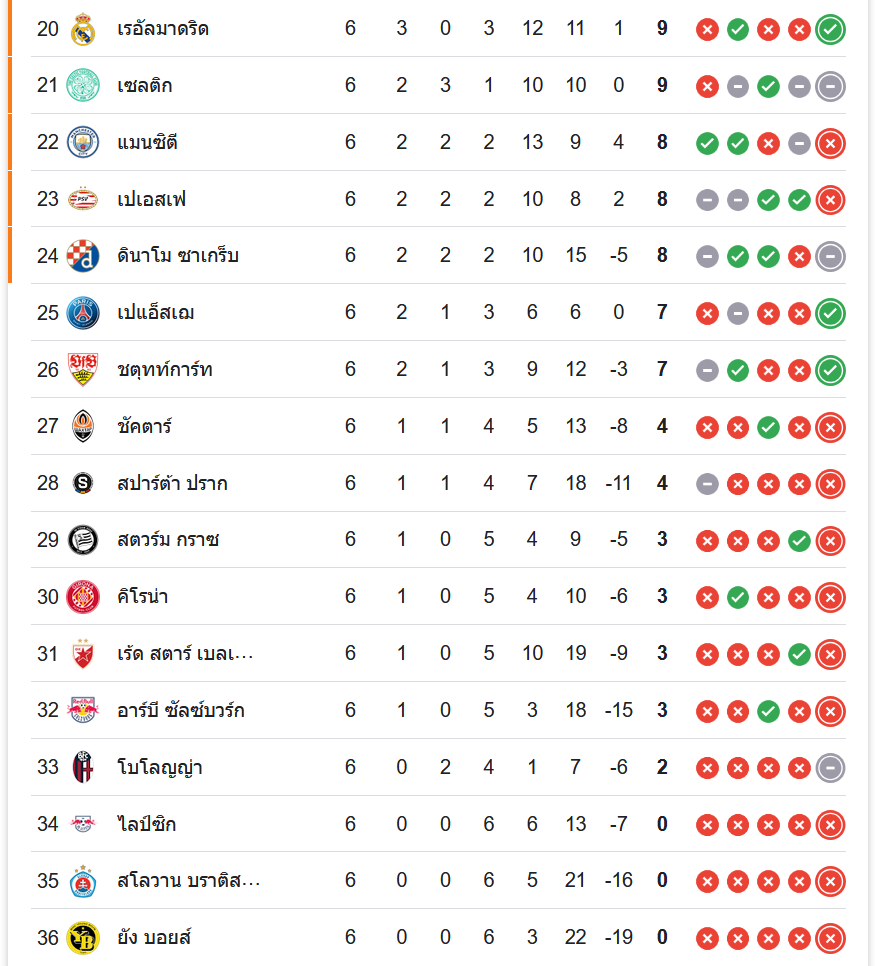Image resolution: width=875 pixels, height=966 pixels.
Task: Click the ไลป์ซิก team name
Action: (147, 825)
